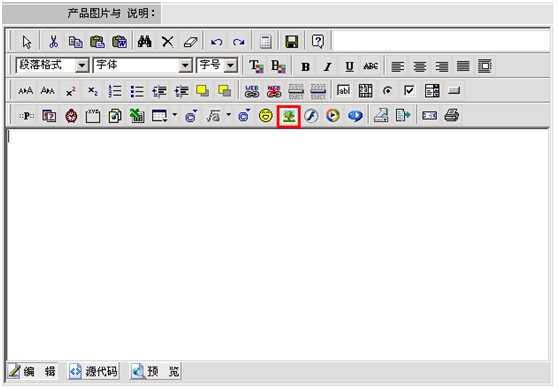Viewport: 558px width, 388px height.
Task: Open the 字体 font dropdown
Action: (x=143, y=65)
